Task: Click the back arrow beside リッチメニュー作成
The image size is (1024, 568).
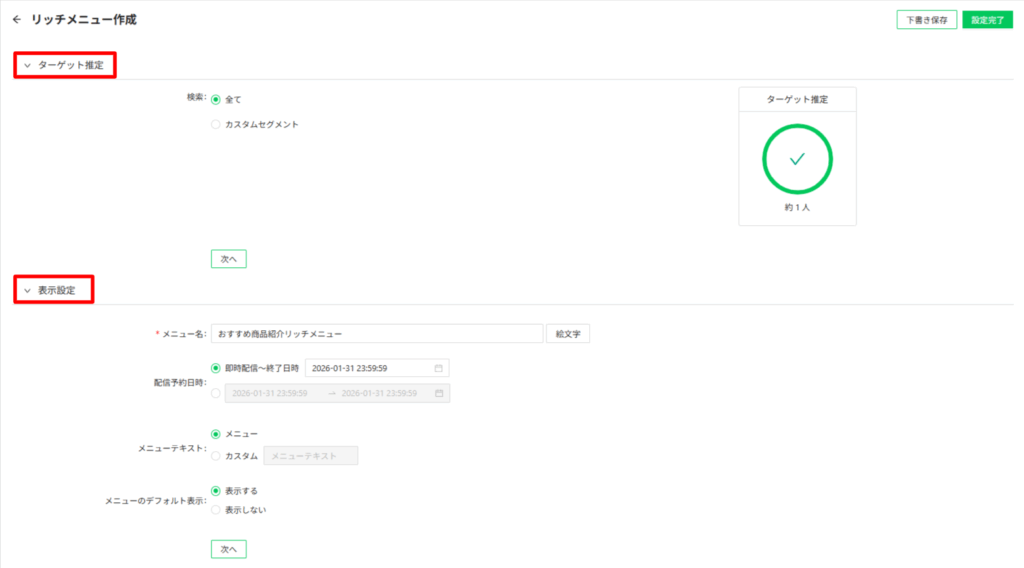Action: click(x=16, y=19)
